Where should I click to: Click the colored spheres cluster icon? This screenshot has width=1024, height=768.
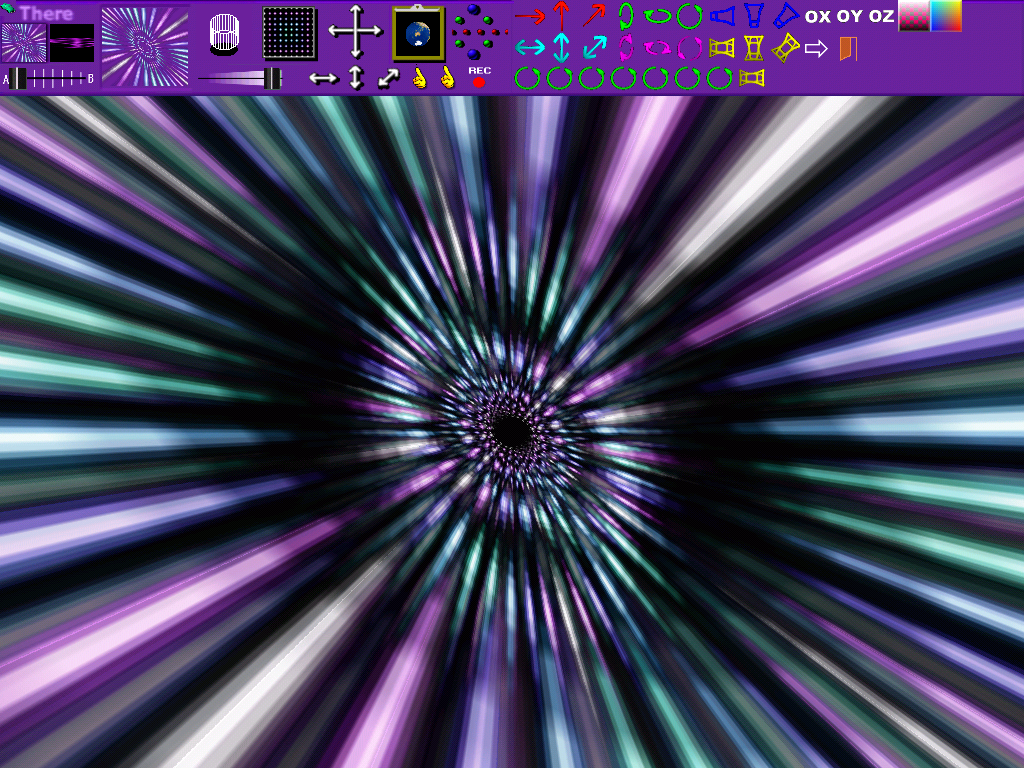[x=479, y=31]
